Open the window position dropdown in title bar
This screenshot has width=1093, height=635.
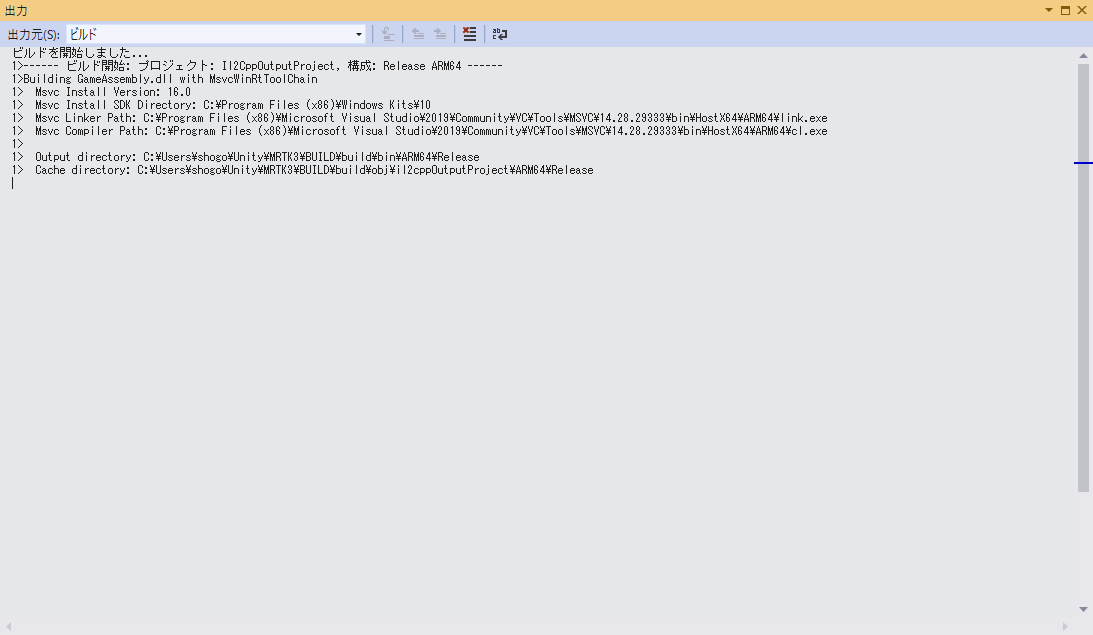coord(1049,10)
